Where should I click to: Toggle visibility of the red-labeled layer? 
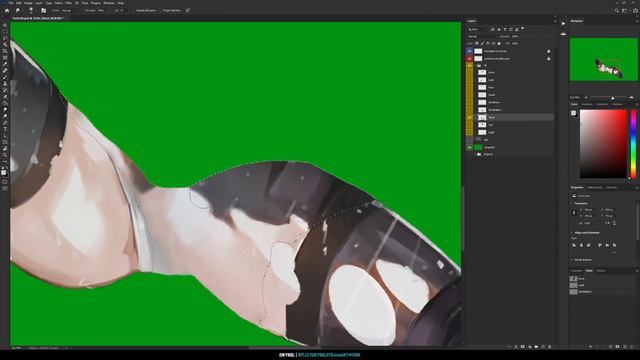(x=469, y=58)
